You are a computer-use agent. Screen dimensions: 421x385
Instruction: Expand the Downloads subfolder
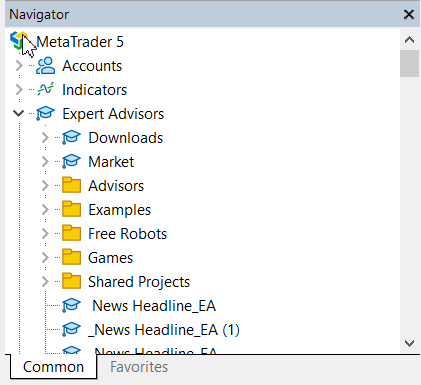[x=45, y=138]
